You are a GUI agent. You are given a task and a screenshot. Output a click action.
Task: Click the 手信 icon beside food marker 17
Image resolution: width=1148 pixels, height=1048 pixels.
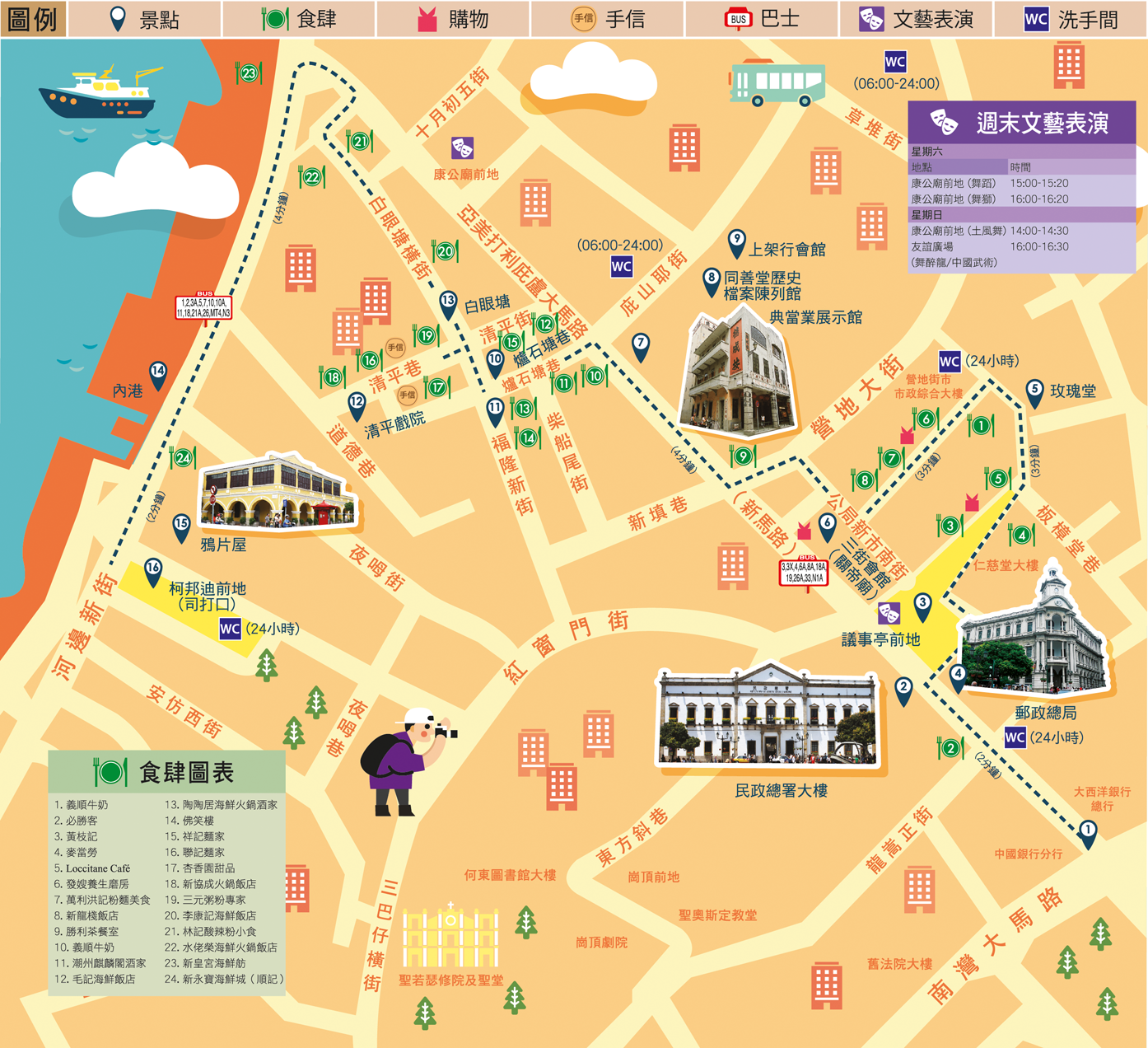coord(408,395)
